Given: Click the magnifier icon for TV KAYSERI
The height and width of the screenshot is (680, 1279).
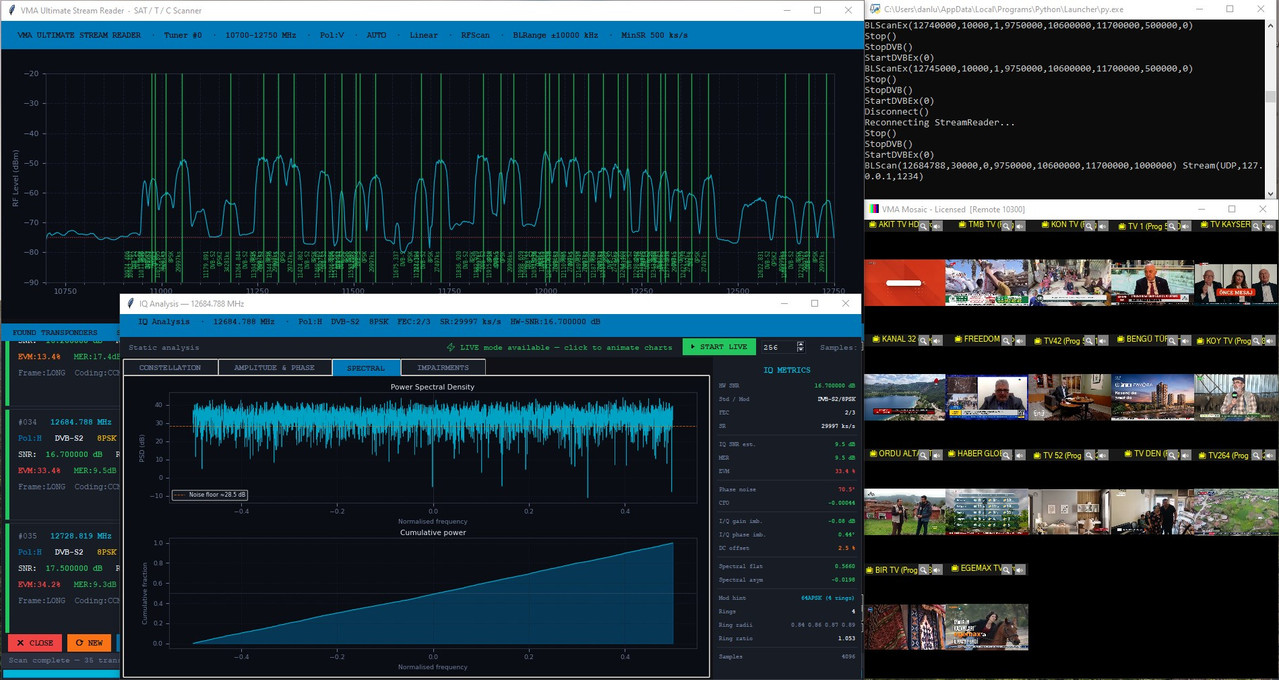Looking at the screenshot, I should click(1256, 226).
